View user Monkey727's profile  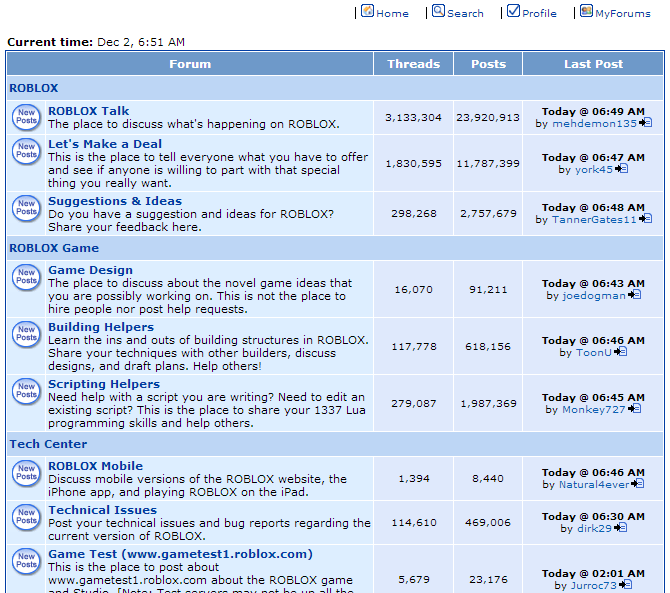tap(594, 409)
